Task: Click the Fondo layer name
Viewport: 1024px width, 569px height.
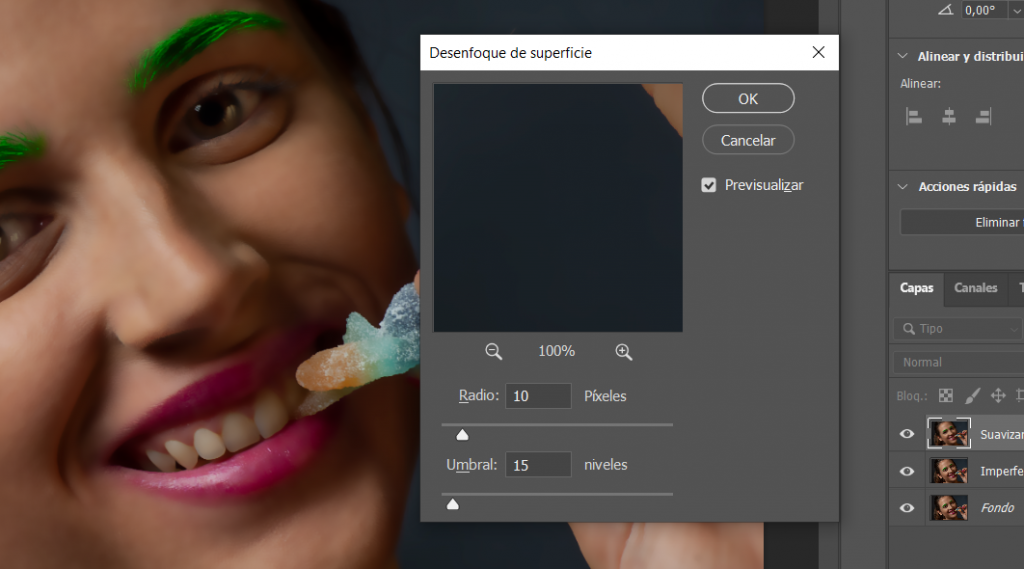Action: click(997, 508)
